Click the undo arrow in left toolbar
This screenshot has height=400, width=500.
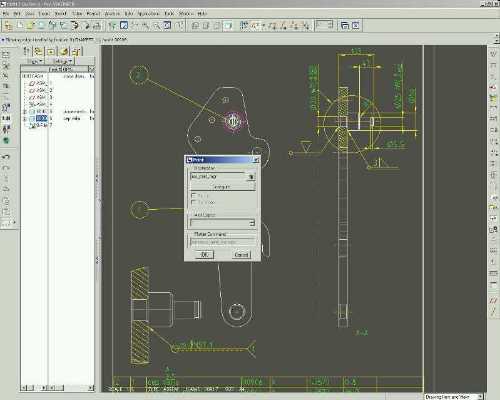(x=6, y=156)
